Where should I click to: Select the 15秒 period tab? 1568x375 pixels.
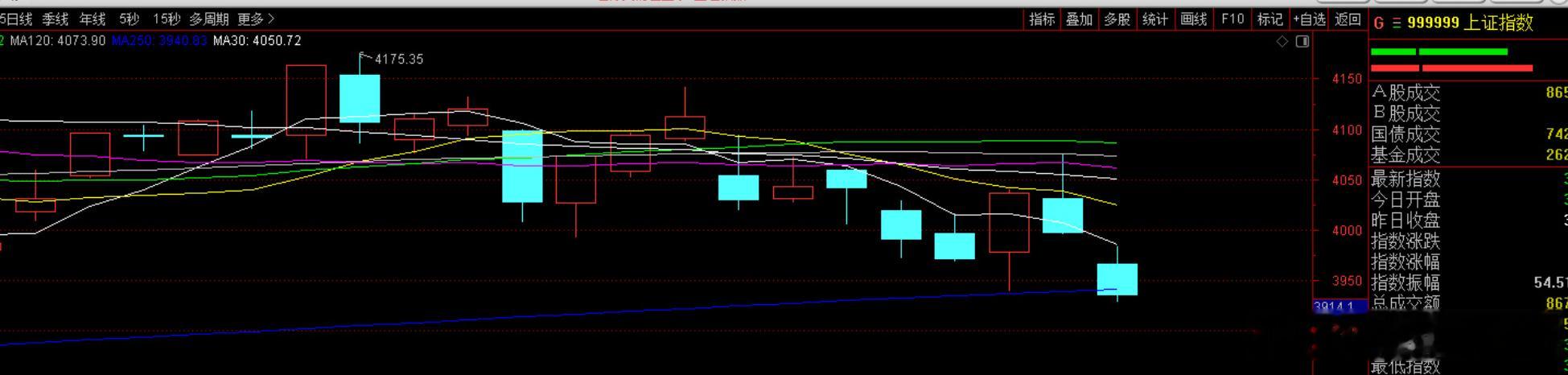tap(167, 19)
